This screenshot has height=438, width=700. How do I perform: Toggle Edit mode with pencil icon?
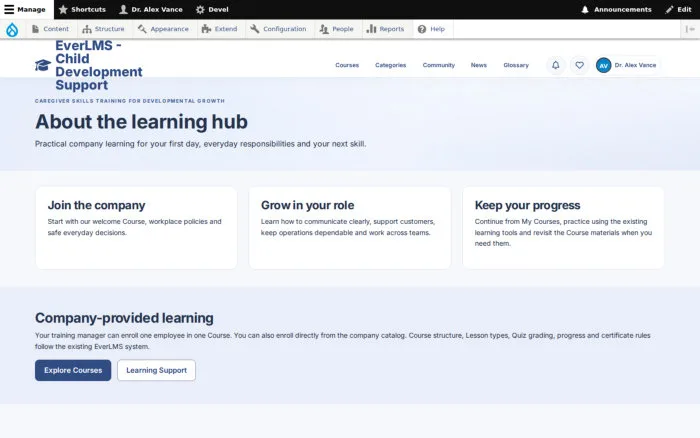pos(678,9)
